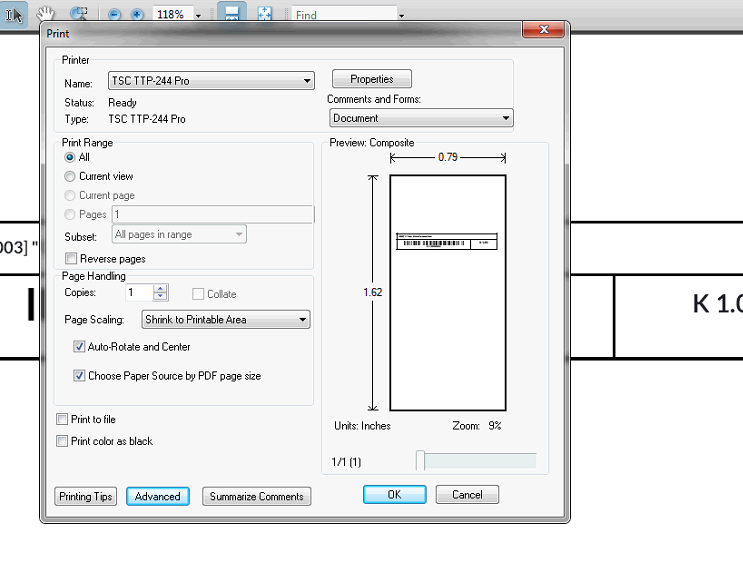
Task: Uncheck Choose Paper Source by PDF page size
Action: pyautogui.click(x=79, y=375)
